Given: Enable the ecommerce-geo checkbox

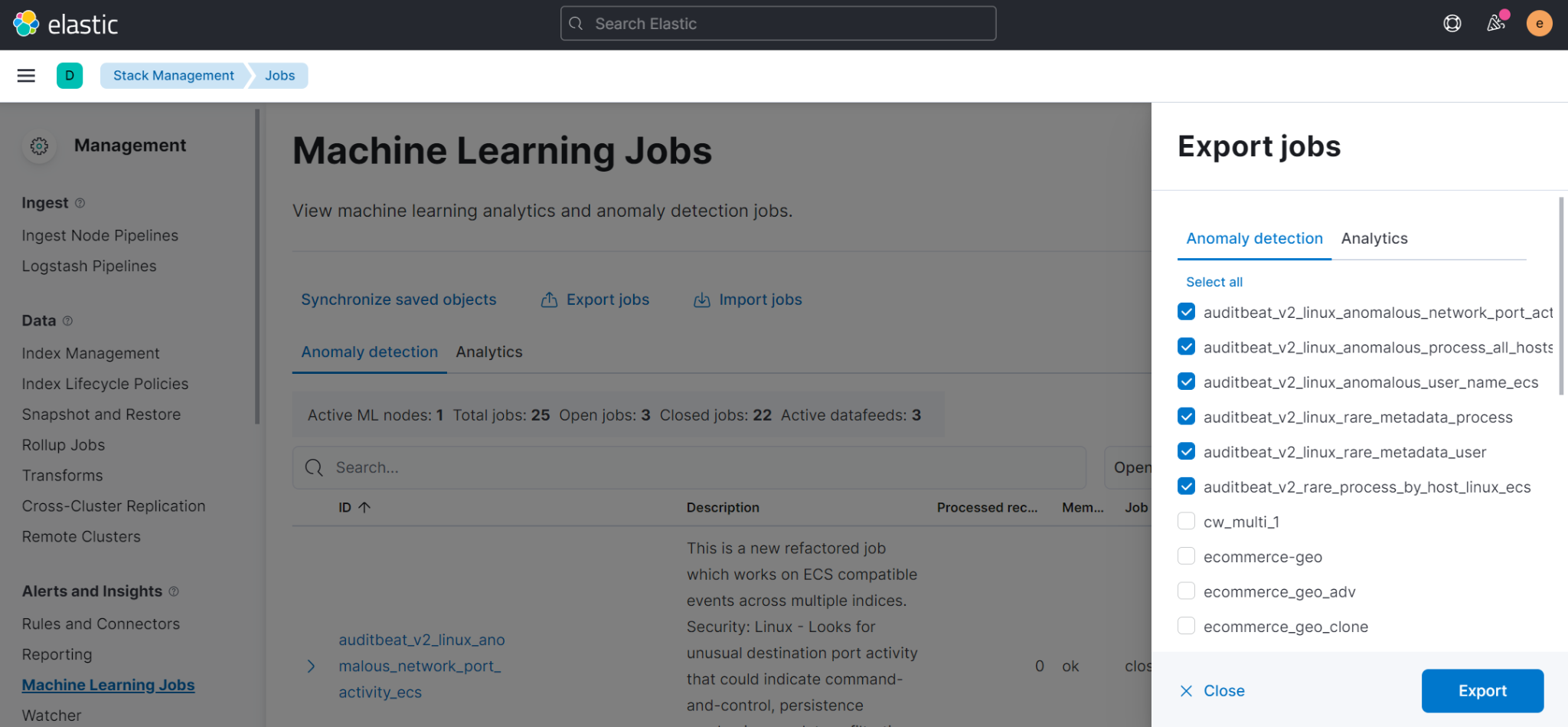Looking at the screenshot, I should [x=1186, y=555].
